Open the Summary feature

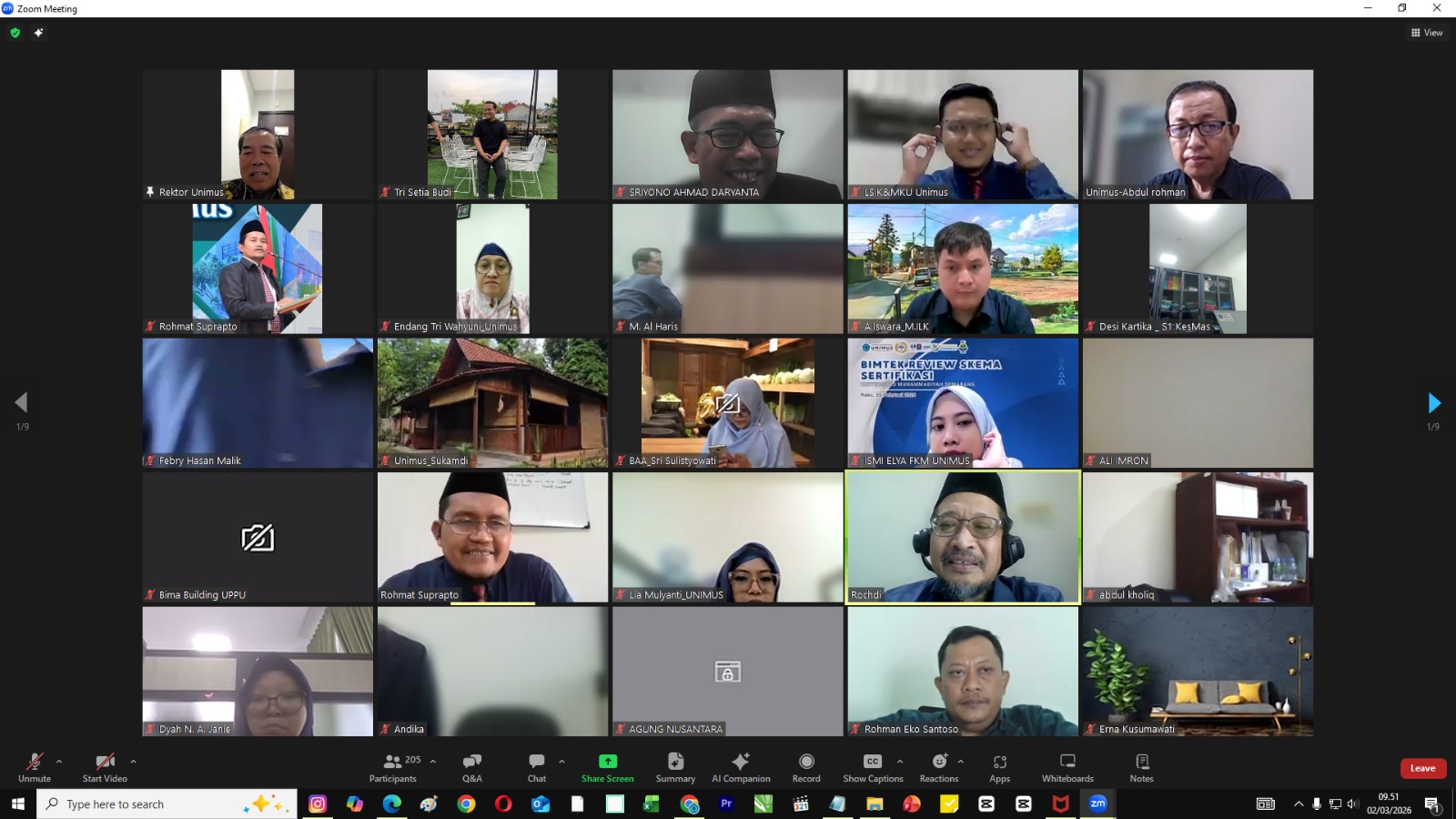pyautogui.click(x=674, y=767)
